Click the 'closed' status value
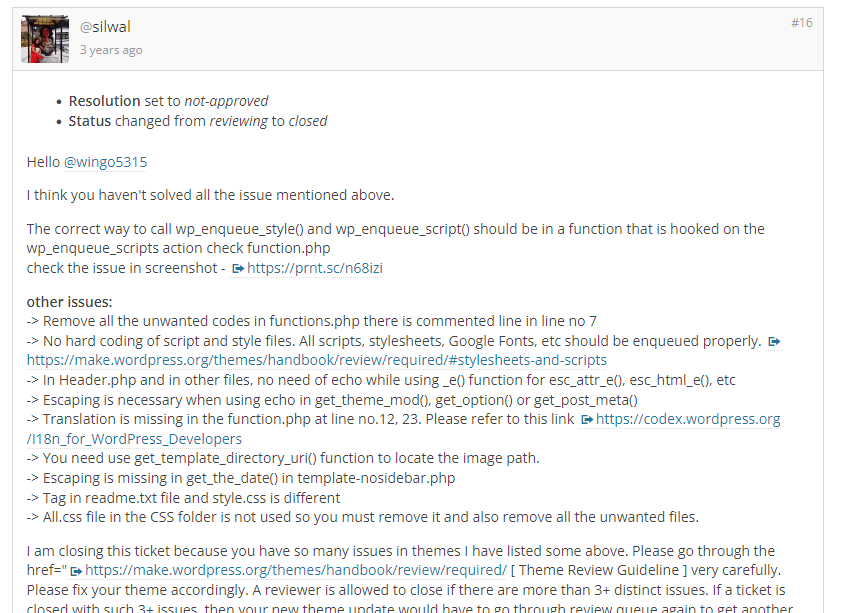 click(308, 121)
